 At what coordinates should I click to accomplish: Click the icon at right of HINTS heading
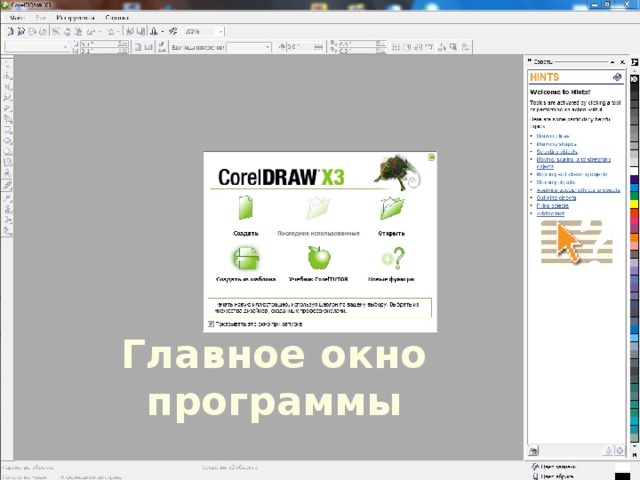617,77
